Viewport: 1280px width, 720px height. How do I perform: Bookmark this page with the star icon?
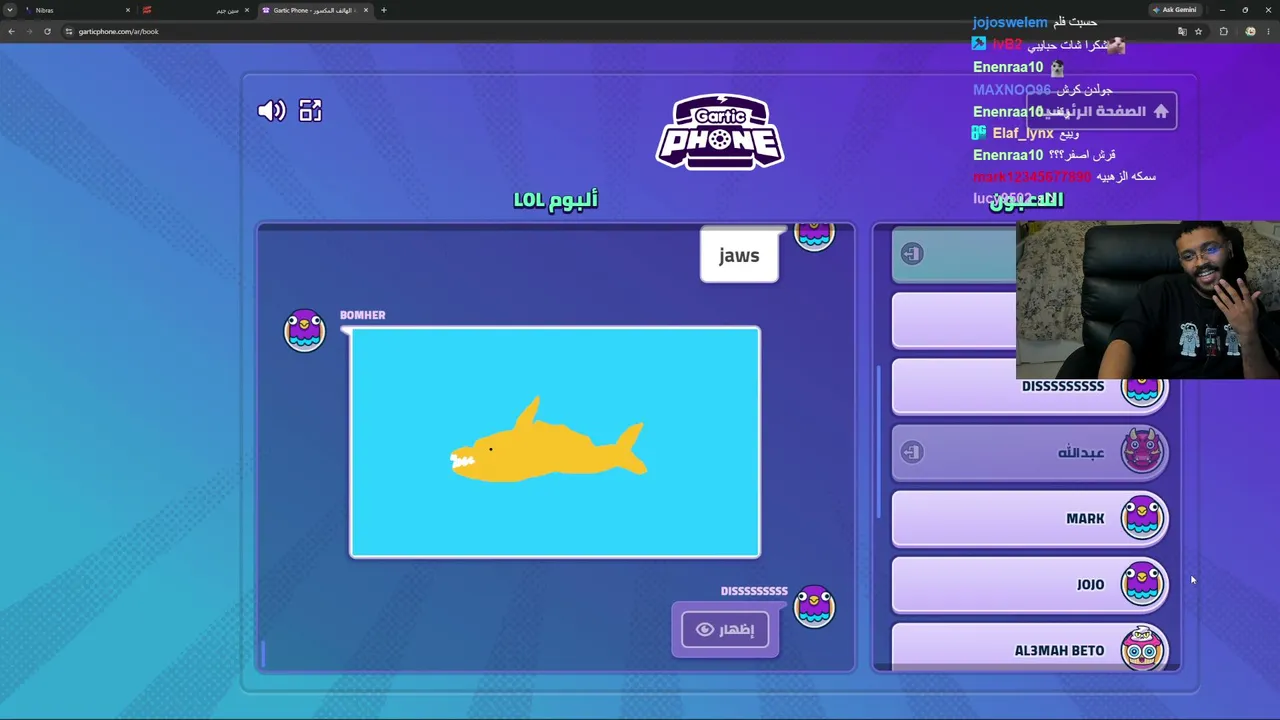1198,31
